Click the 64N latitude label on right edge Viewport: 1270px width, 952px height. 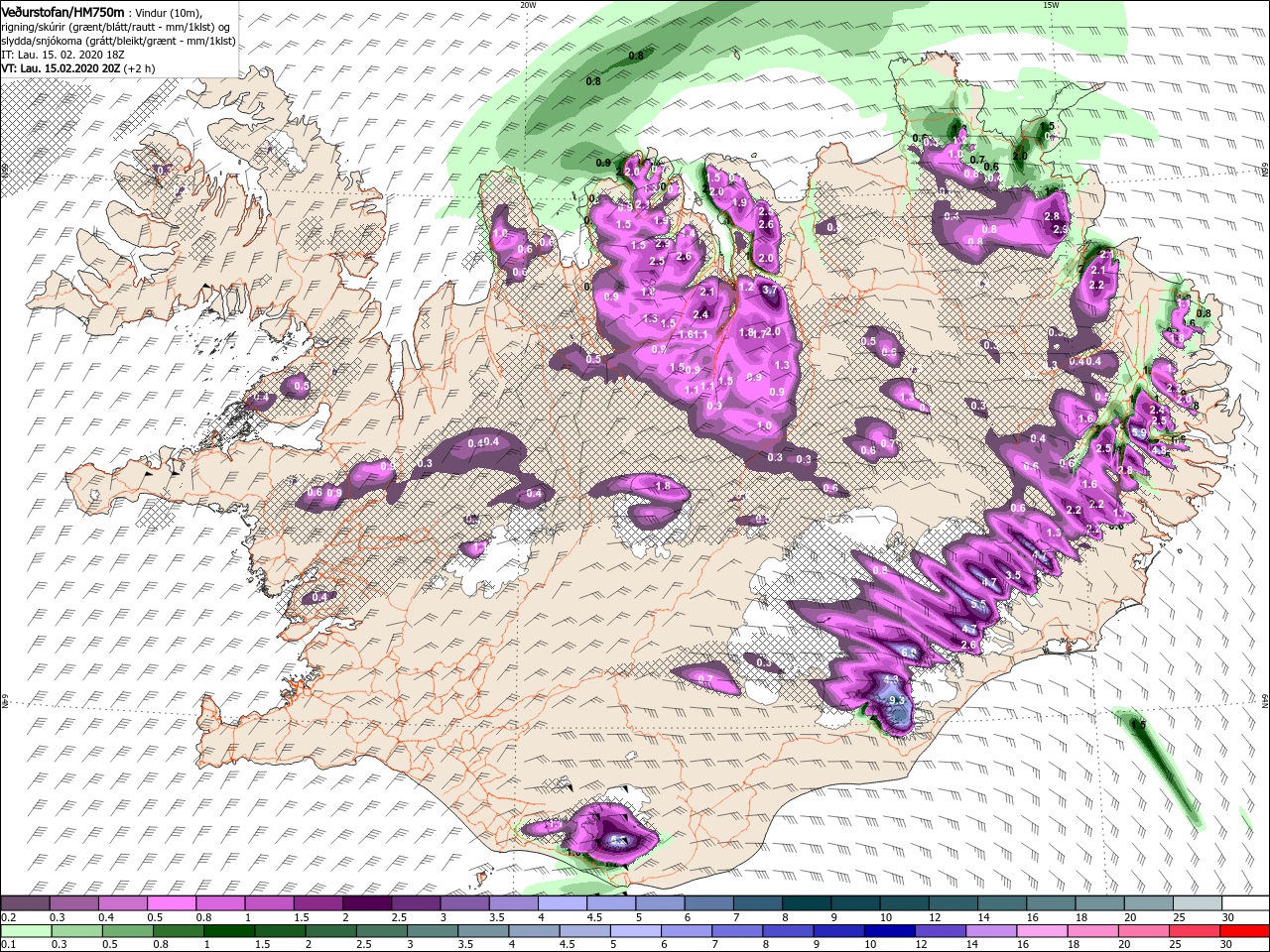1265,701
